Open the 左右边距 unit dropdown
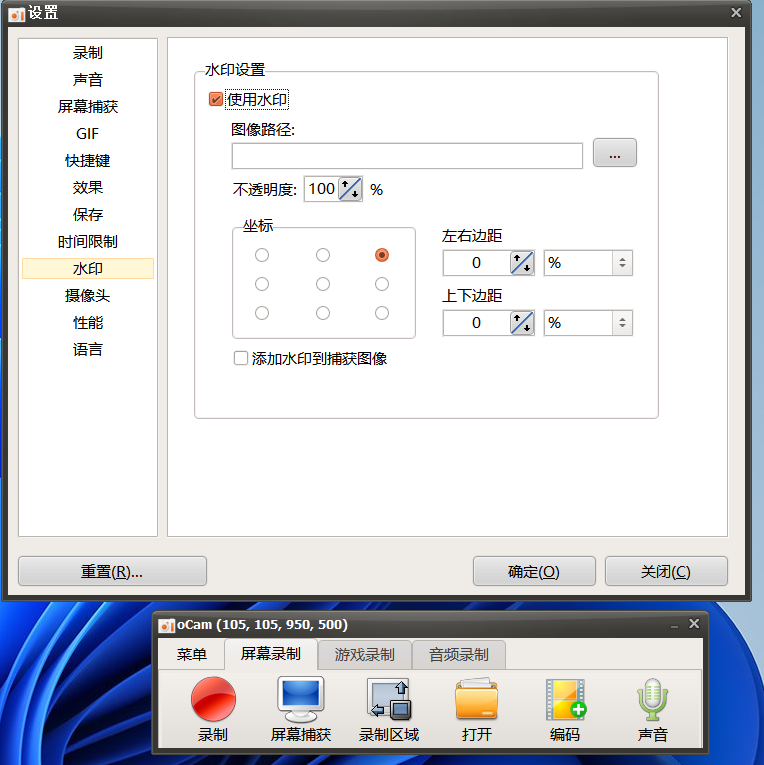Viewport: 764px width, 765px height. (x=588, y=263)
